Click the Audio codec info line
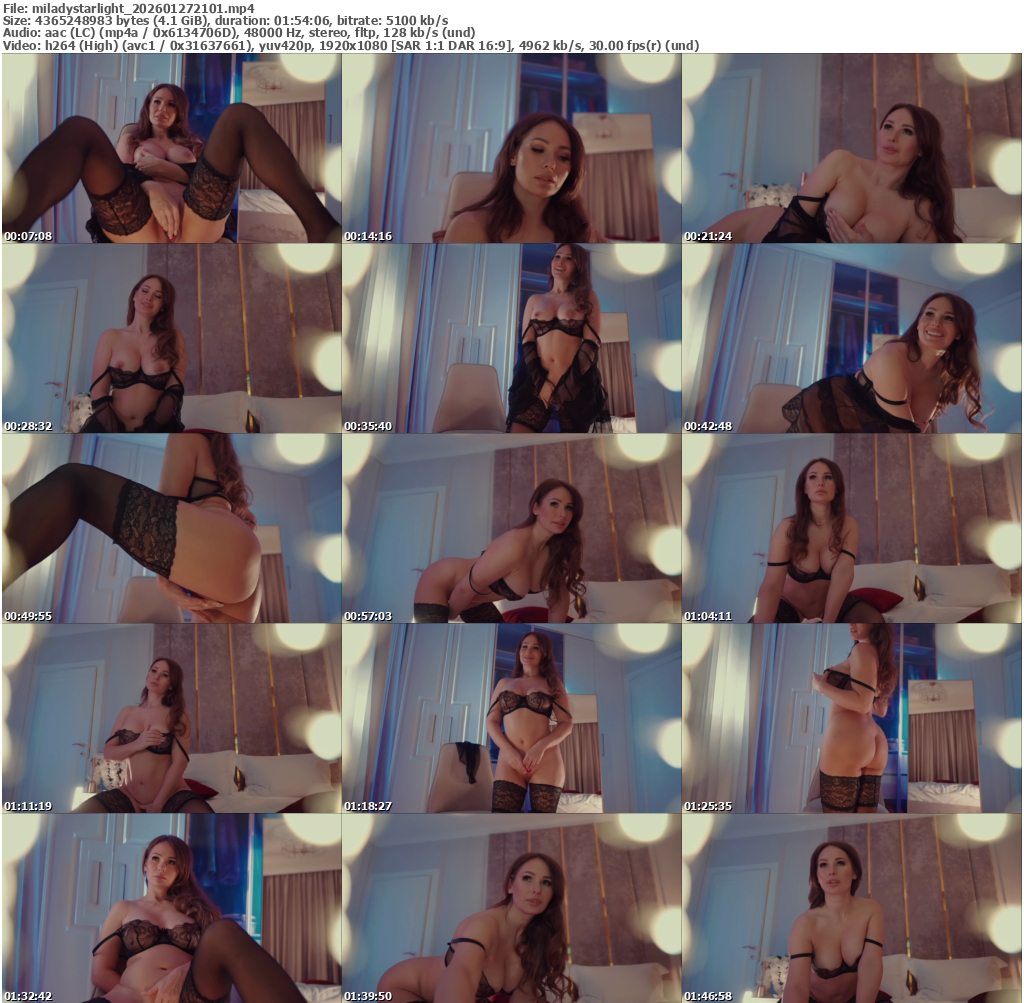 [238, 33]
